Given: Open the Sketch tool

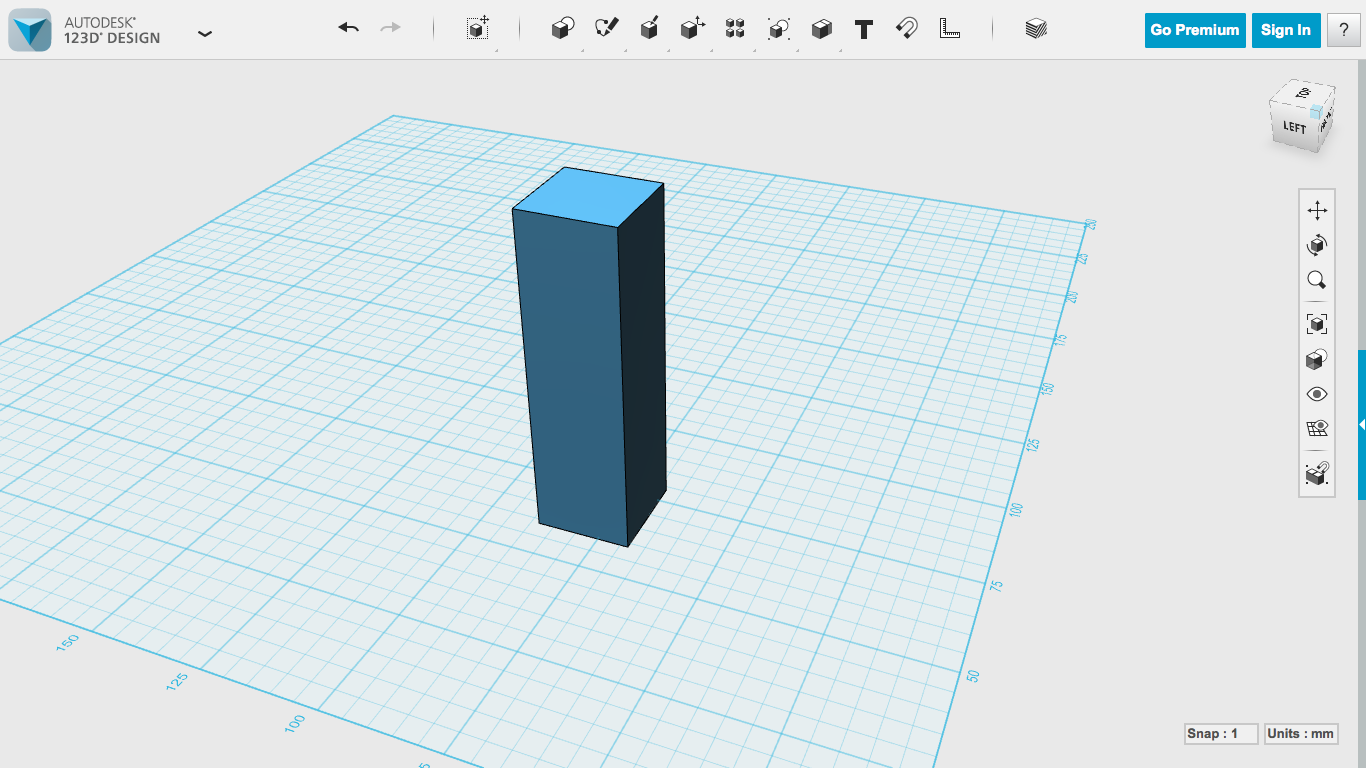Looking at the screenshot, I should pyautogui.click(x=606, y=28).
